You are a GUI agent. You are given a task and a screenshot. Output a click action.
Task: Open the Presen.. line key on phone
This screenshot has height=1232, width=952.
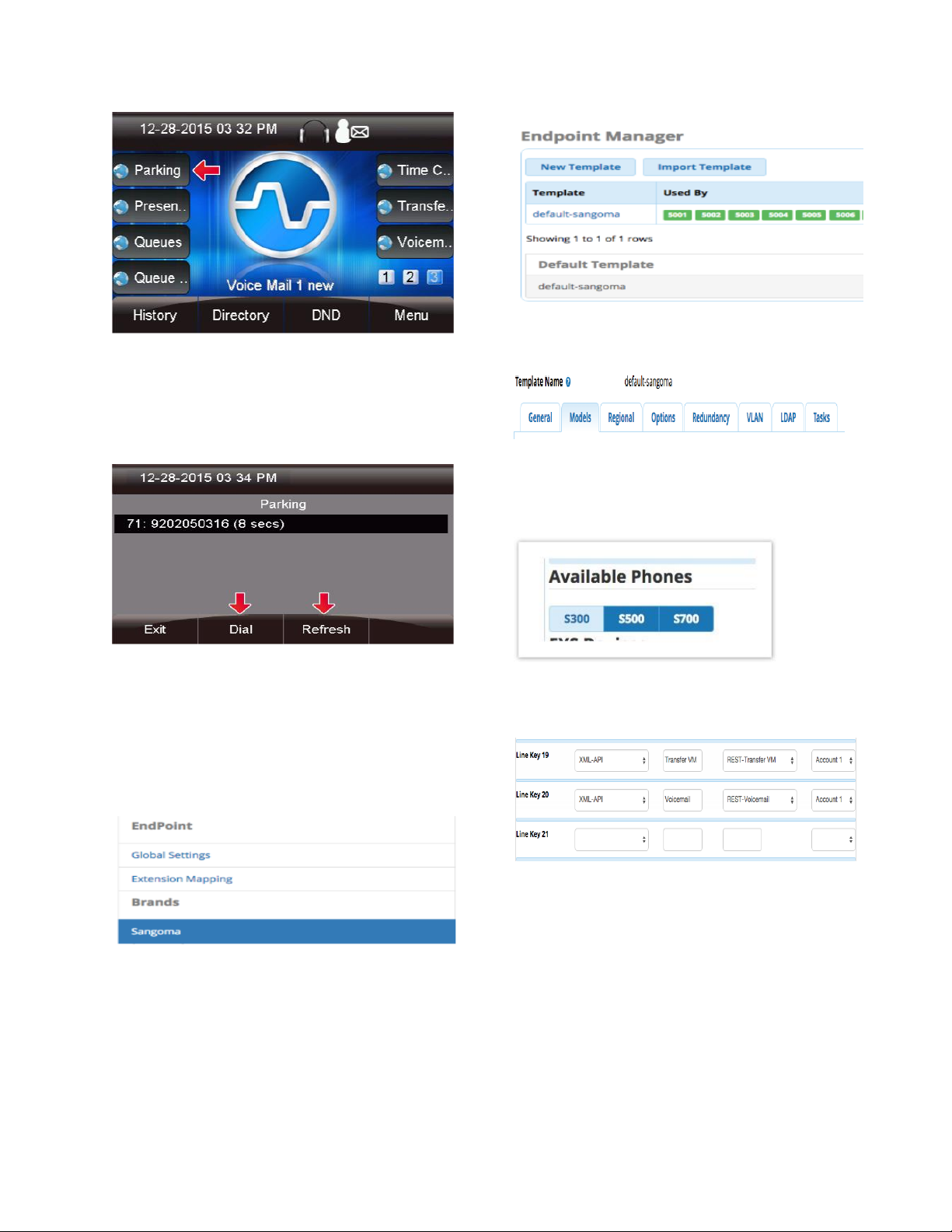tap(151, 206)
